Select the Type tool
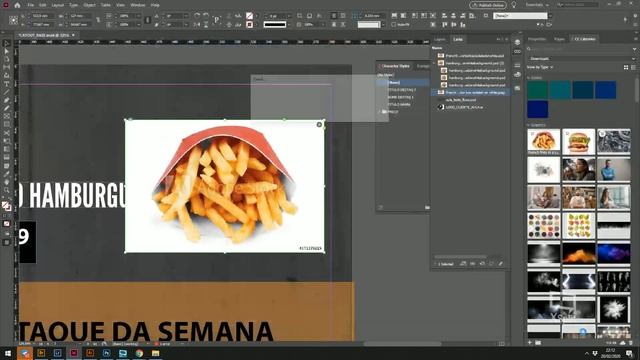This screenshot has width=640, height=360. click(x=7, y=84)
